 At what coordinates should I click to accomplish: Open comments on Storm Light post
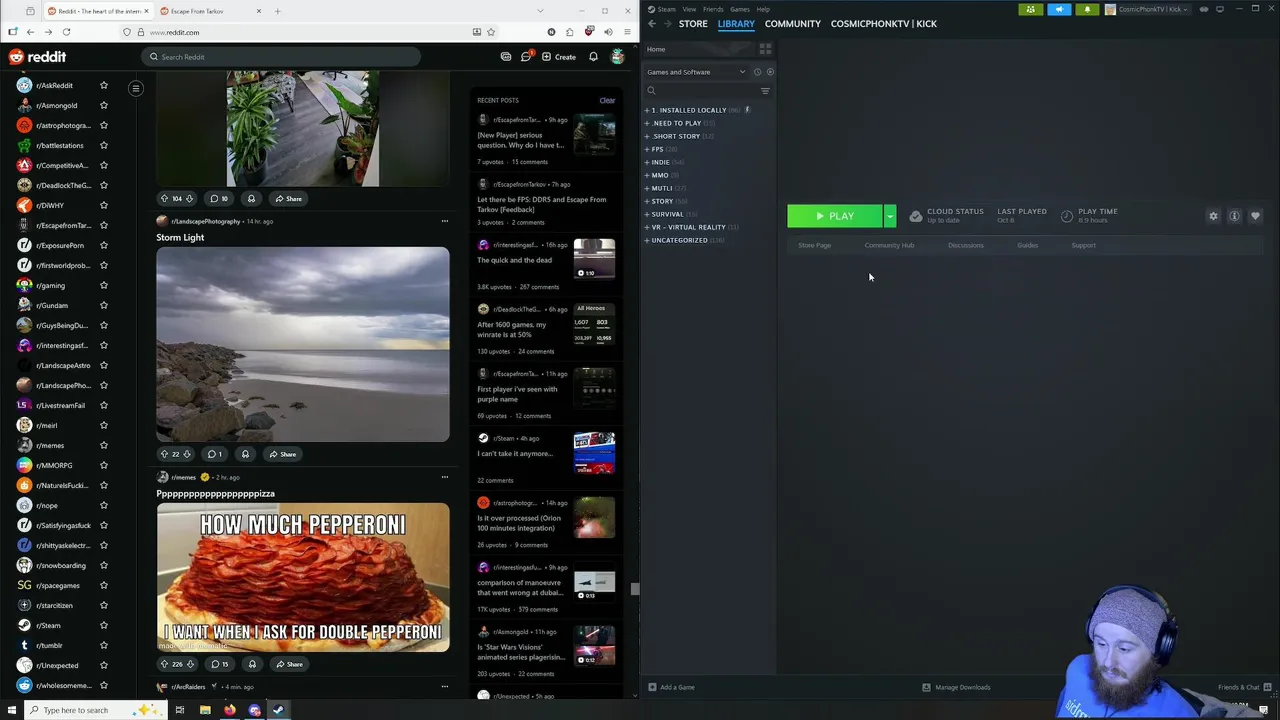(x=216, y=454)
